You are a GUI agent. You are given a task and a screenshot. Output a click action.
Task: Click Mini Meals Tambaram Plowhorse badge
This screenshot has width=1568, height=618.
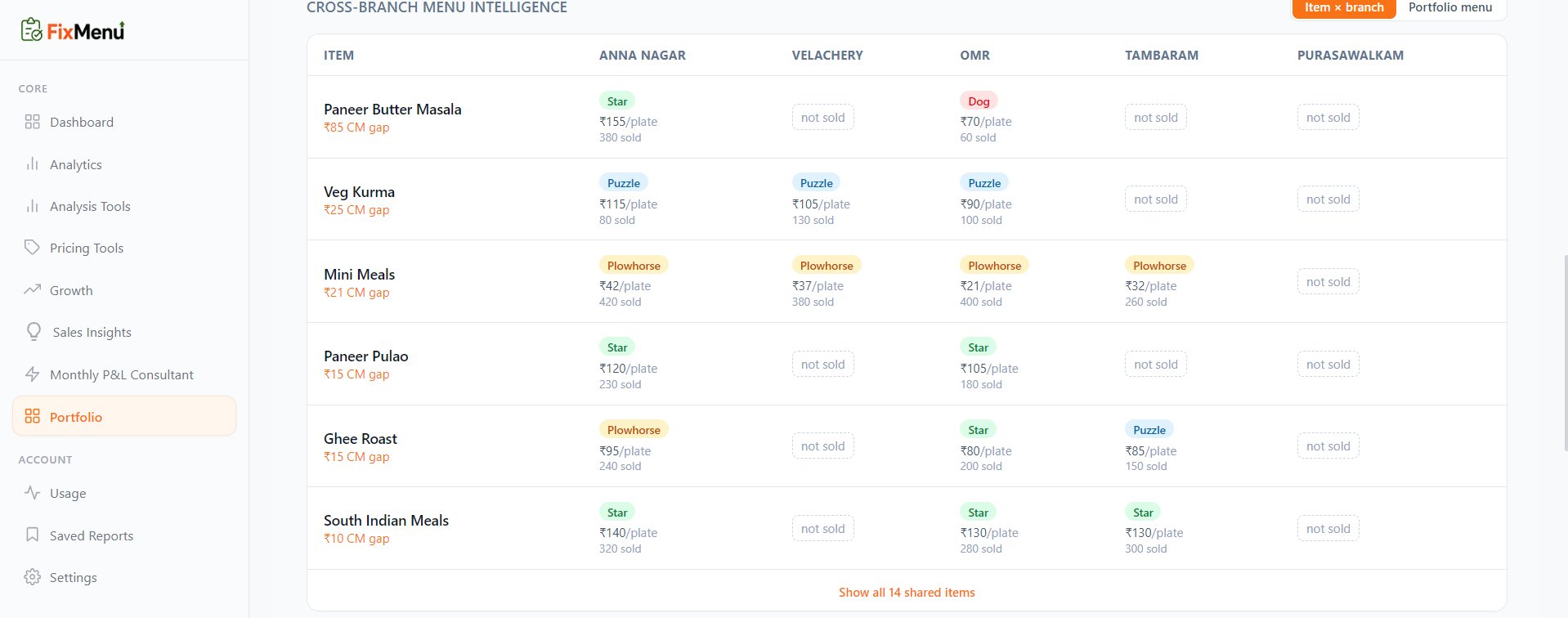[1159, 266]
